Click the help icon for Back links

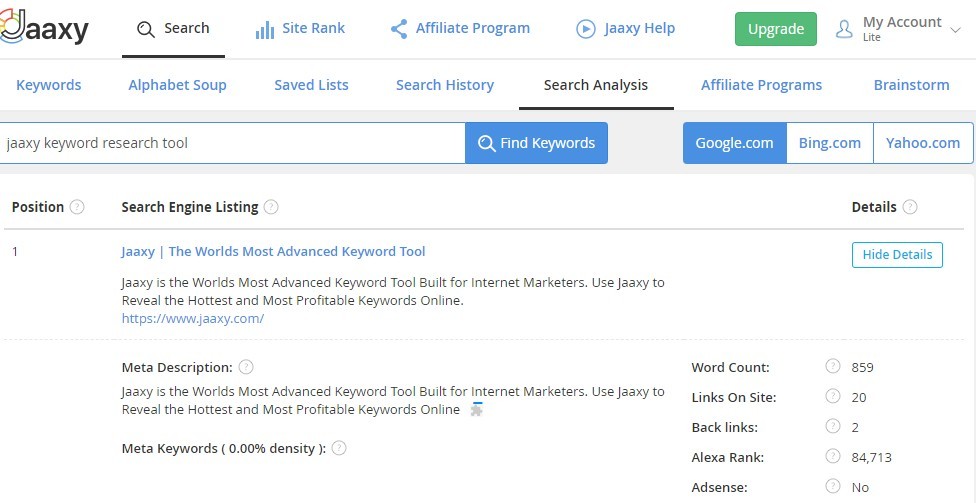click(833, 426)
